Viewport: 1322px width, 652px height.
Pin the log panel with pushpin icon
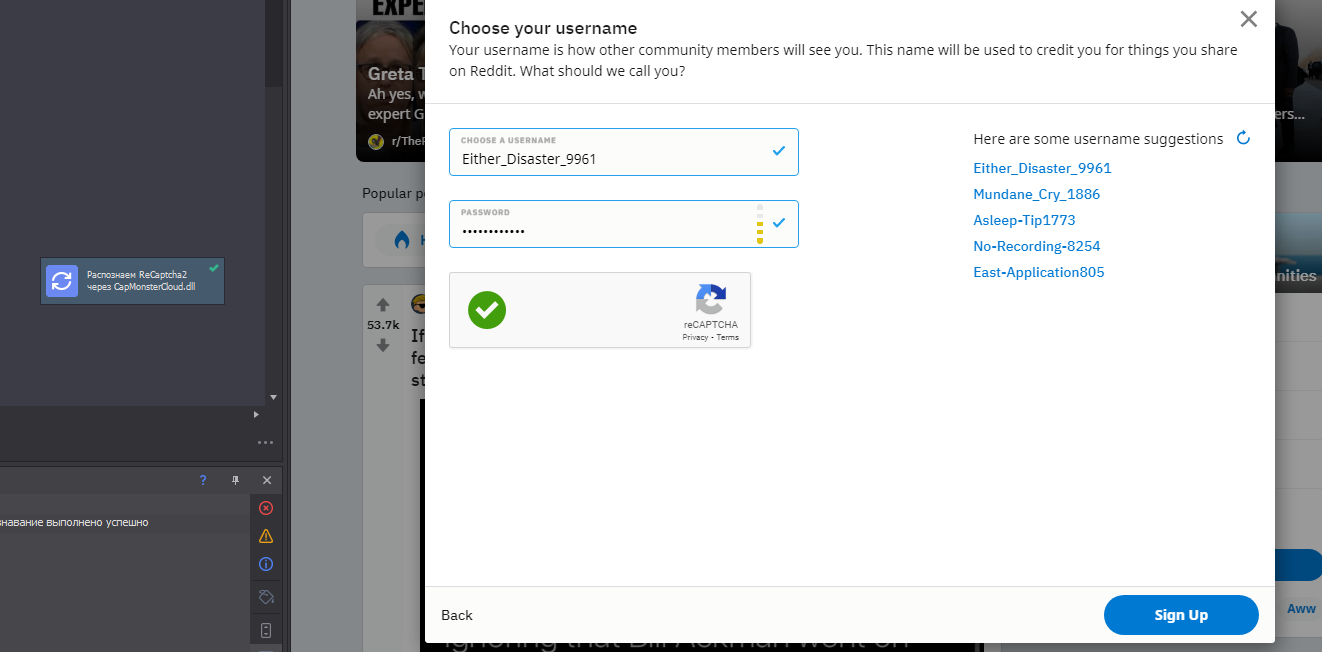click(236, 480)
